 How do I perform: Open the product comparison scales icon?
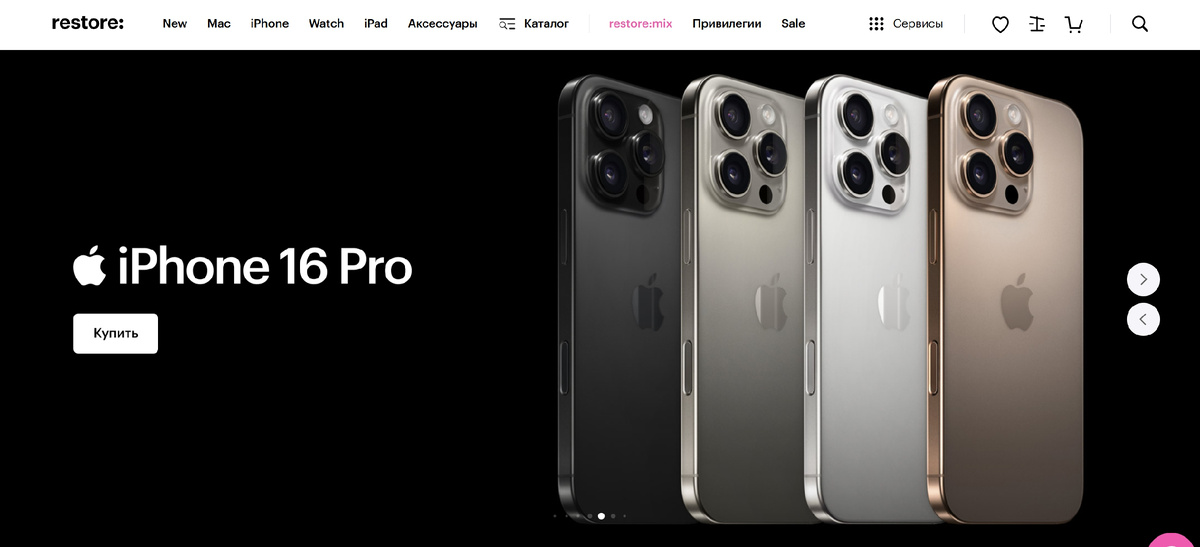1037,24
